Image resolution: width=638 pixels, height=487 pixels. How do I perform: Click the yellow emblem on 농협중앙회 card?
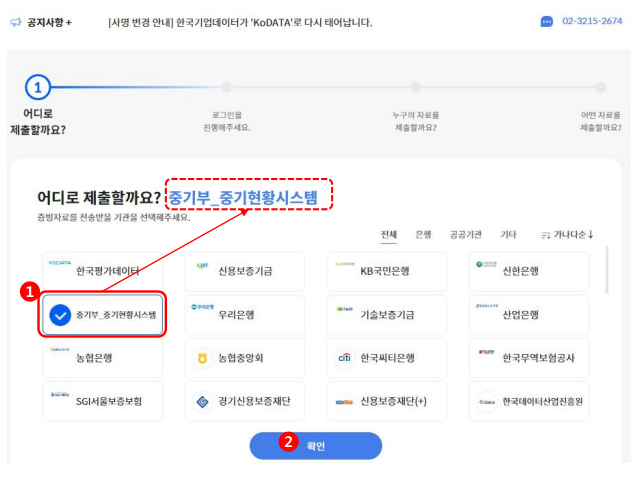tap(202, 358)
